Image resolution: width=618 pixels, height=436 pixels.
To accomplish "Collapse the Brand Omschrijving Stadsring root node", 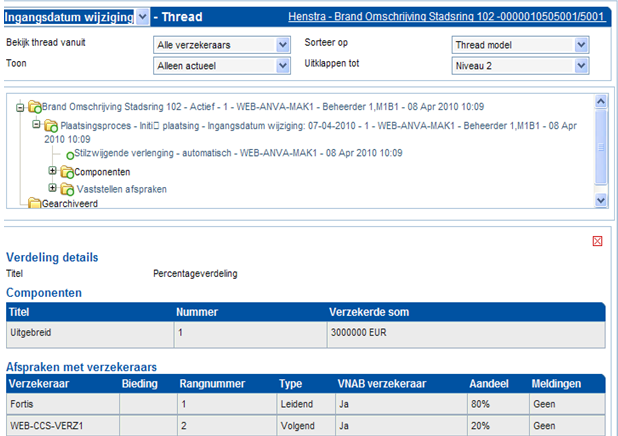I will click(21, 106).
